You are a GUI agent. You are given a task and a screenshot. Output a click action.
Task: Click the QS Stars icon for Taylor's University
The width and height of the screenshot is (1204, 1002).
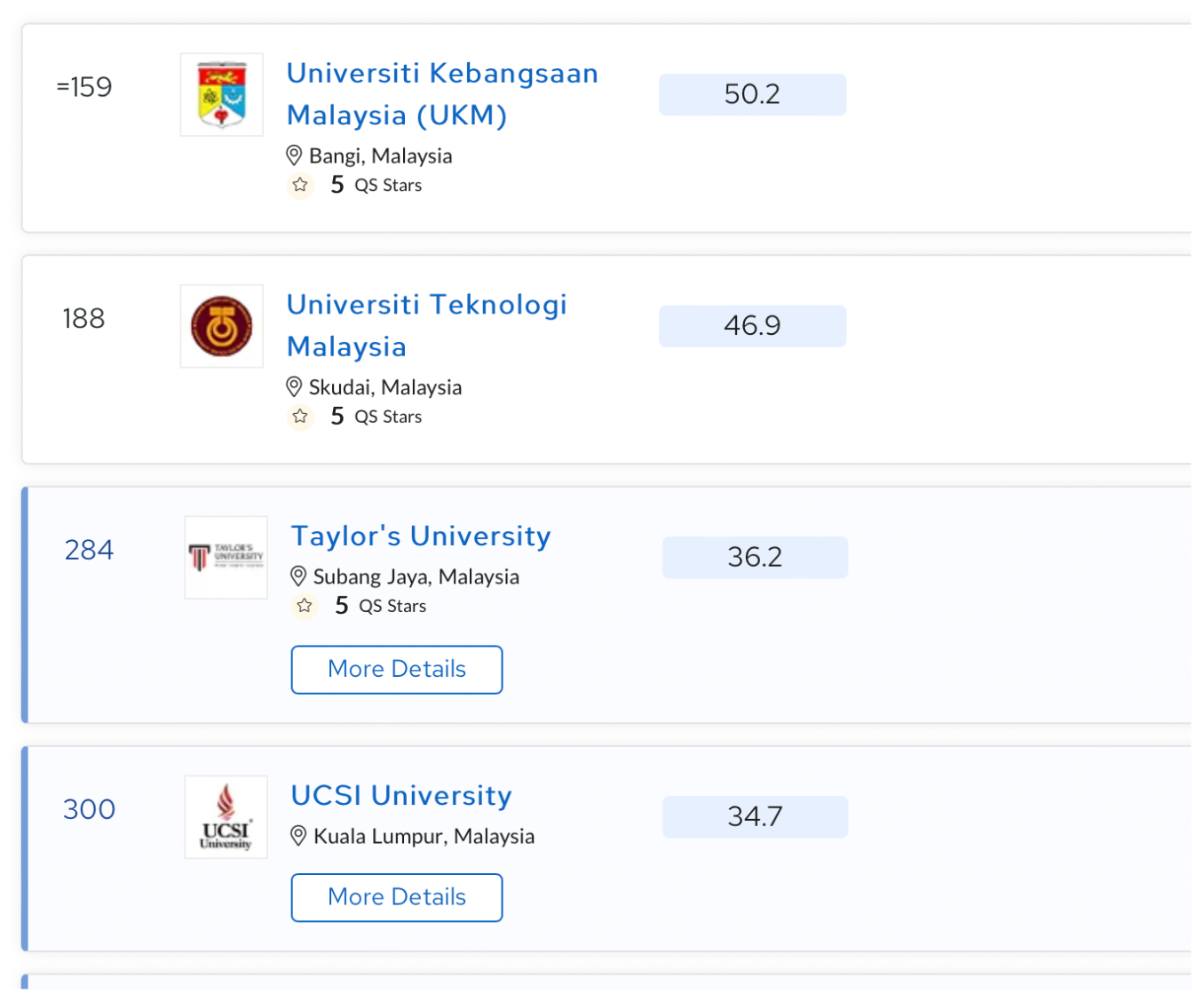[305, 606]
